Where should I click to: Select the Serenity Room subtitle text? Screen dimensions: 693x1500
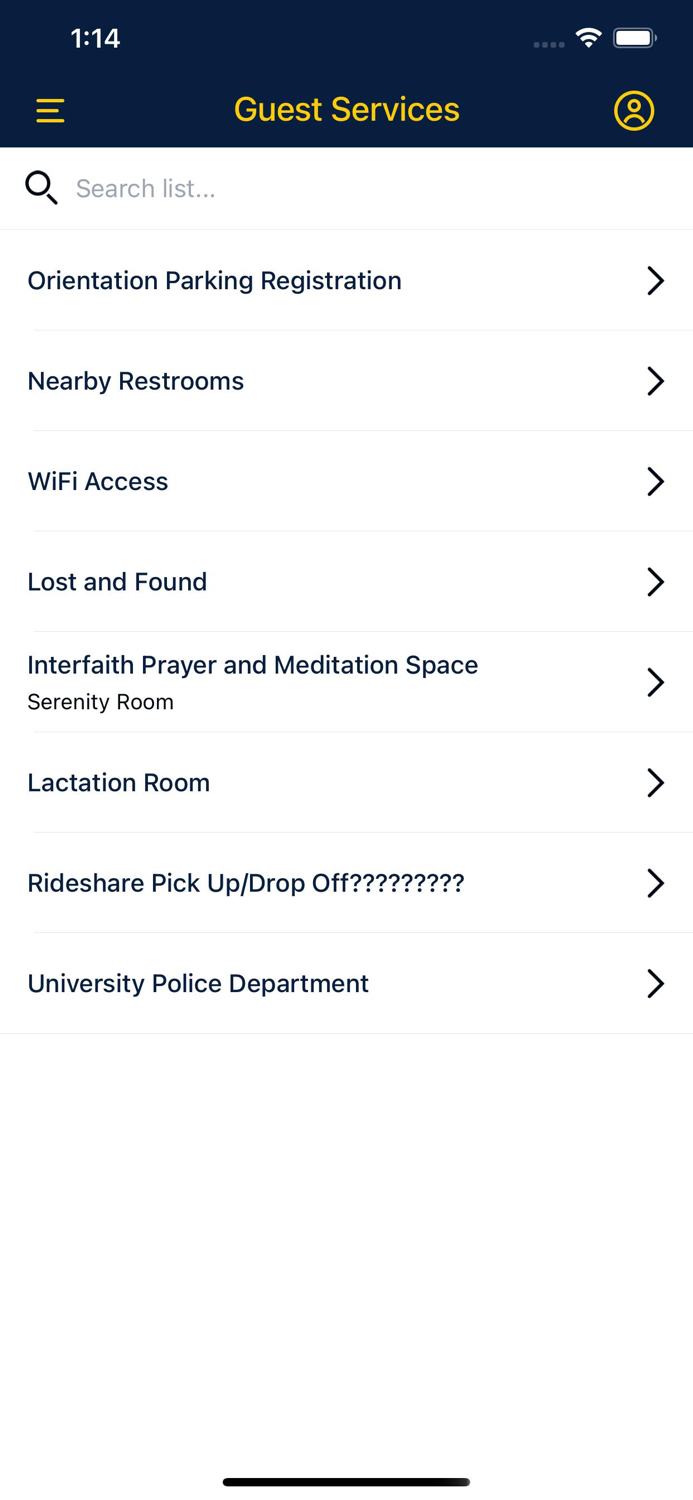point(100,702)
